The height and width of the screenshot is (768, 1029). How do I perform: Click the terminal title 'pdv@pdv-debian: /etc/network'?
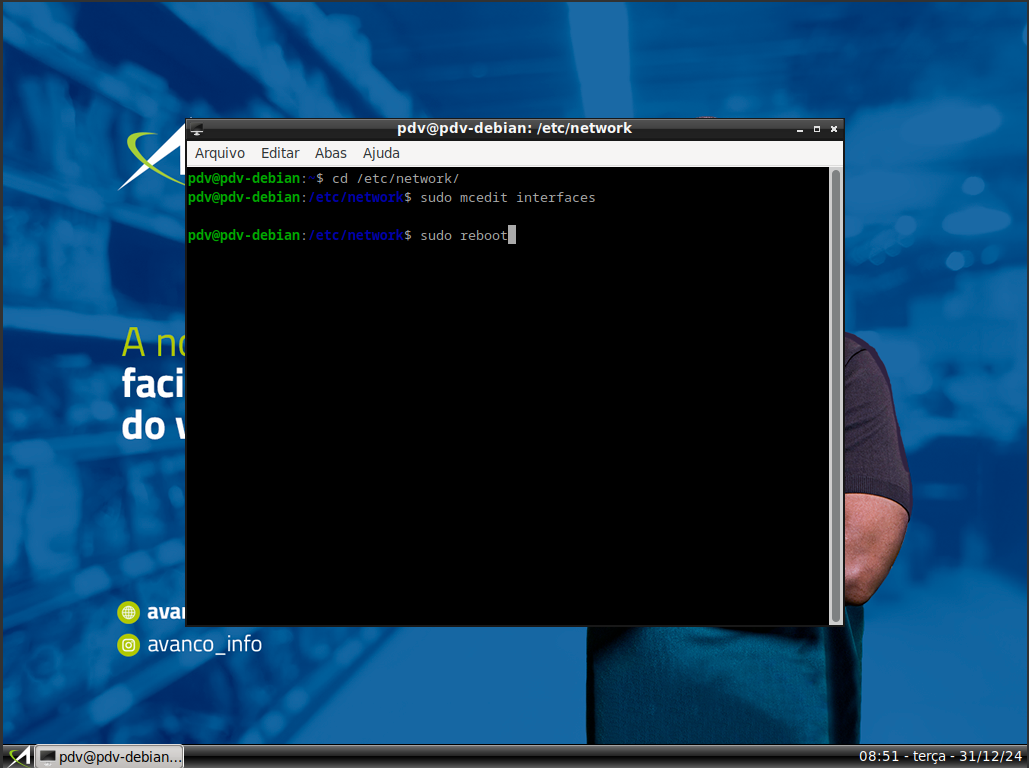point(514,128)
